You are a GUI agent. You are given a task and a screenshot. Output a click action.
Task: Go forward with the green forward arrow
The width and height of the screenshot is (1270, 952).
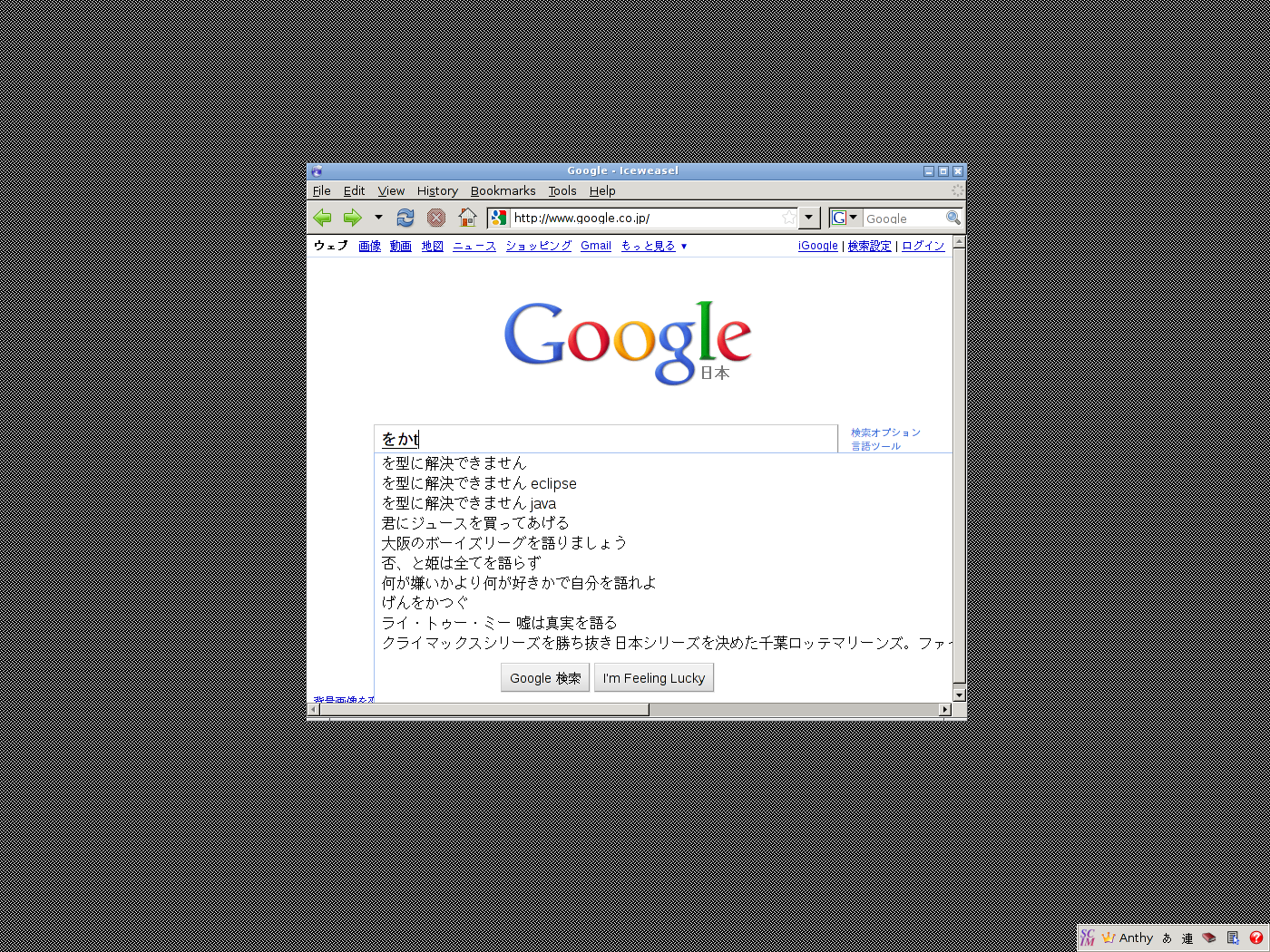[x=352, y=218]
